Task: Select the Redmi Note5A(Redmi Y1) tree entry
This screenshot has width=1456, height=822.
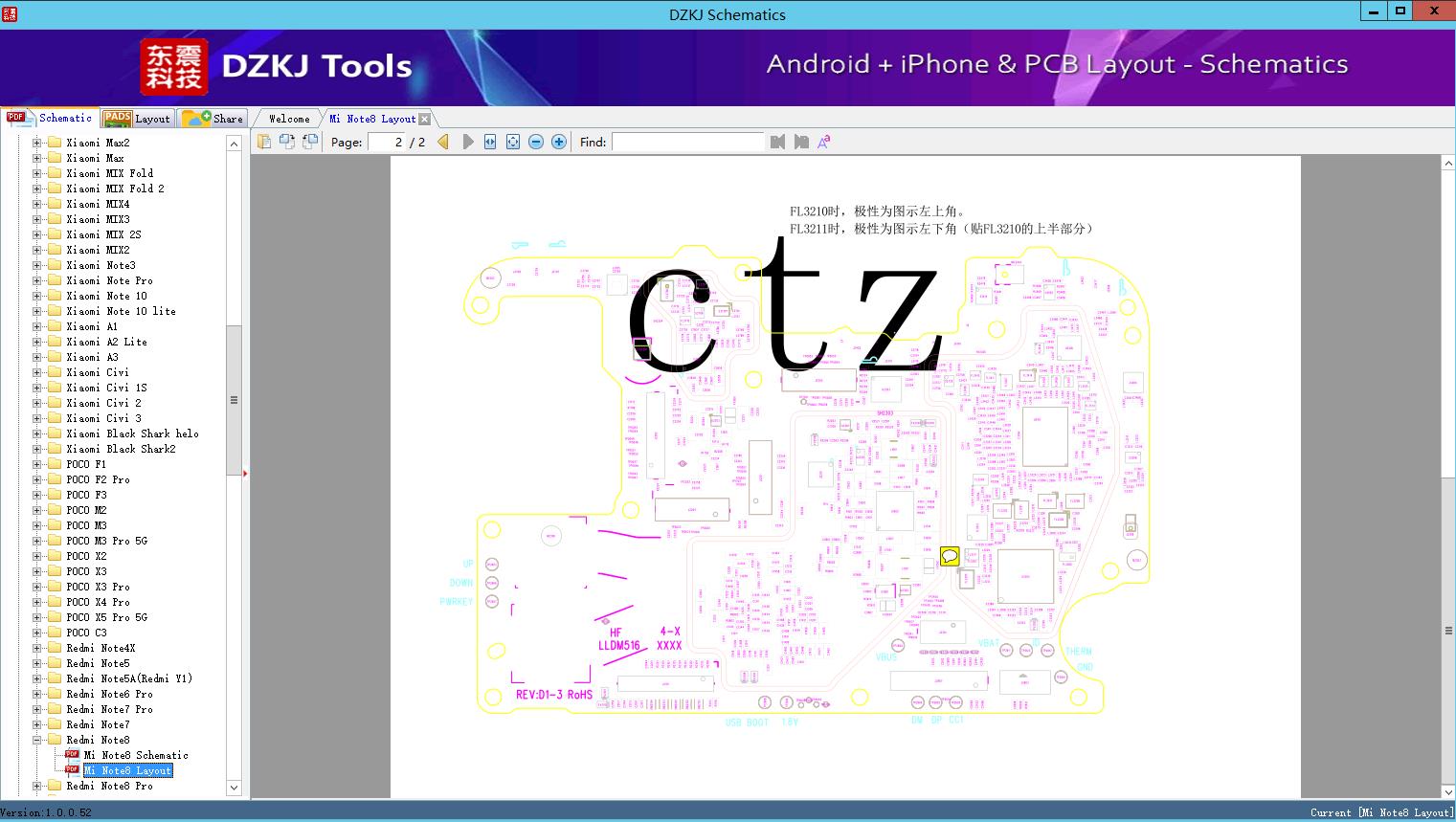Action: click(x=129, y=678)
